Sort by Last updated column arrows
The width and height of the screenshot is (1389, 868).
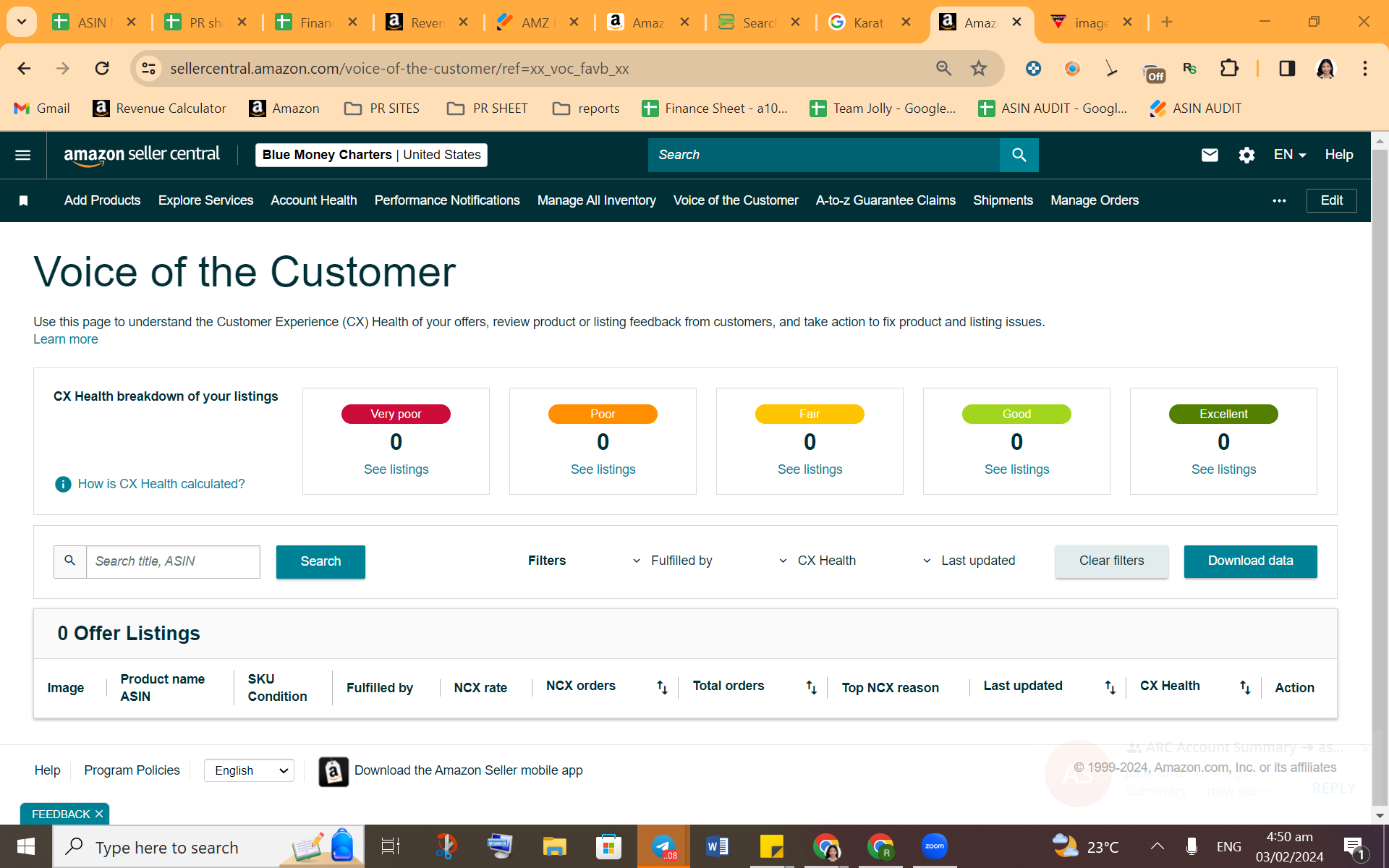click(x=1110, y=687)
